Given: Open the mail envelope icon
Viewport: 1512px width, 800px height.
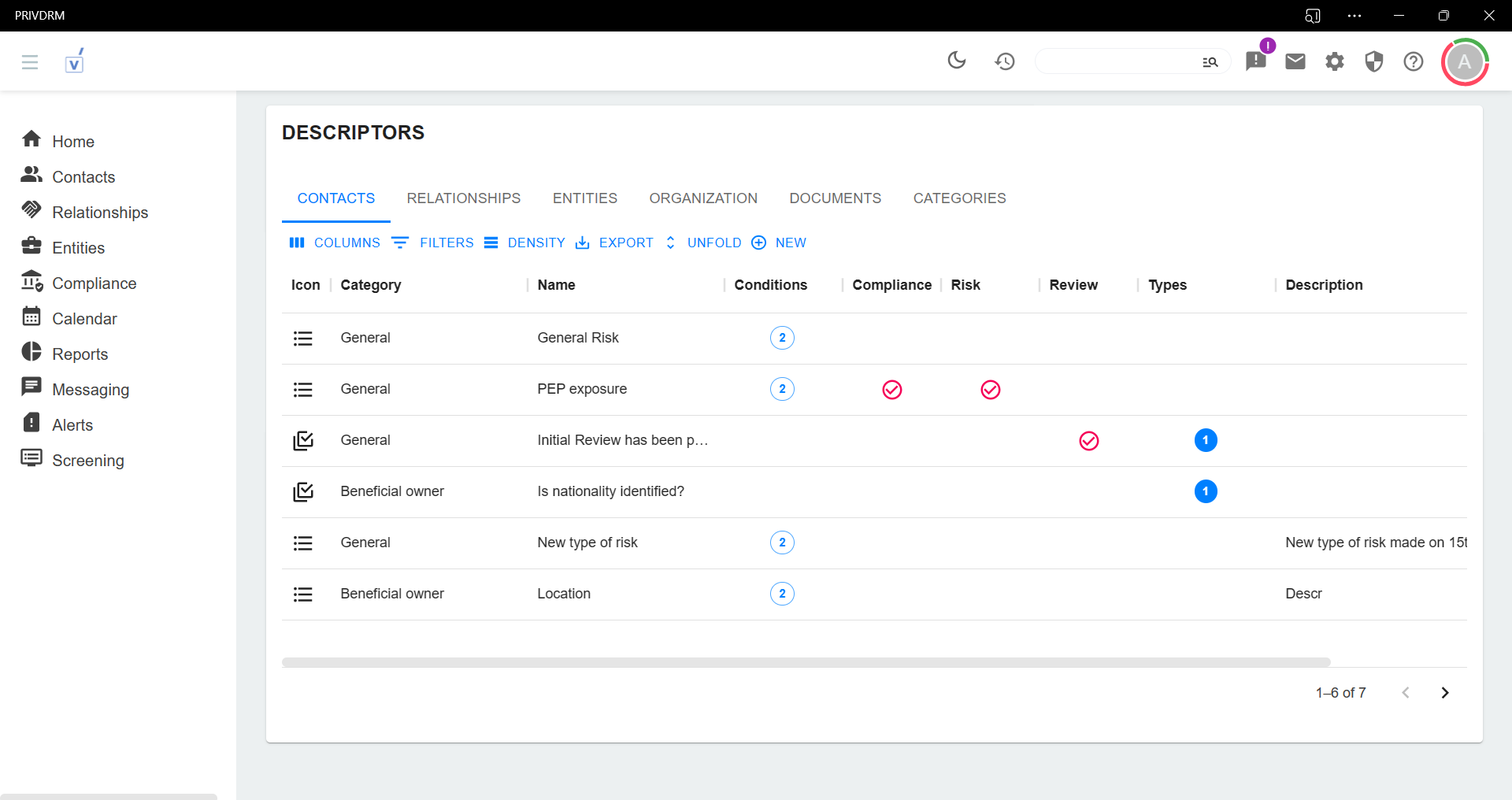Looking at the screenshot, I should point(1295,61).
